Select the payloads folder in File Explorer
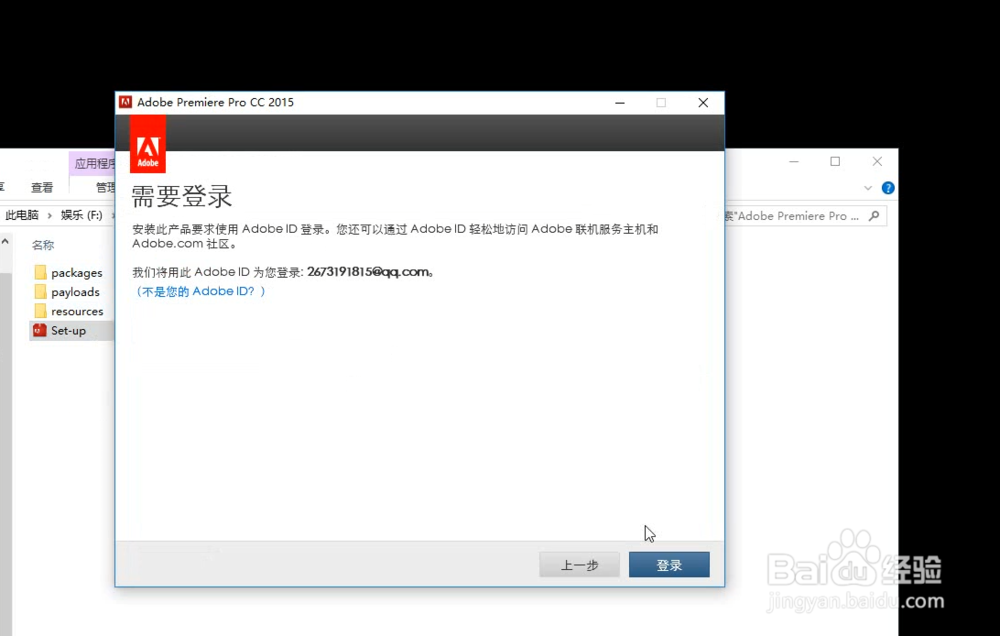This screenshot has width=1000, height=636. point(67,292)
